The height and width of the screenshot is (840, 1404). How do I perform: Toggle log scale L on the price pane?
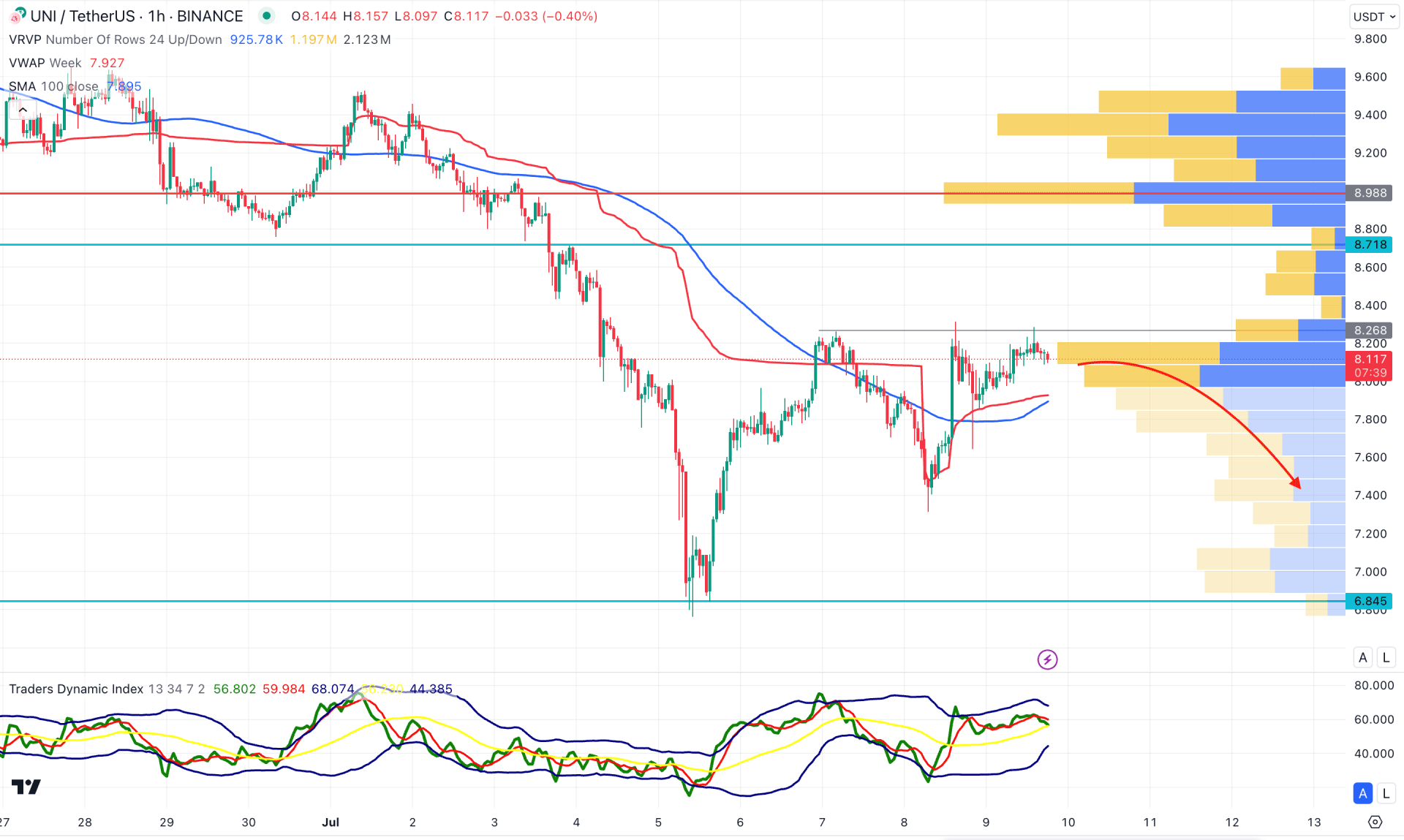[1386, 657]
